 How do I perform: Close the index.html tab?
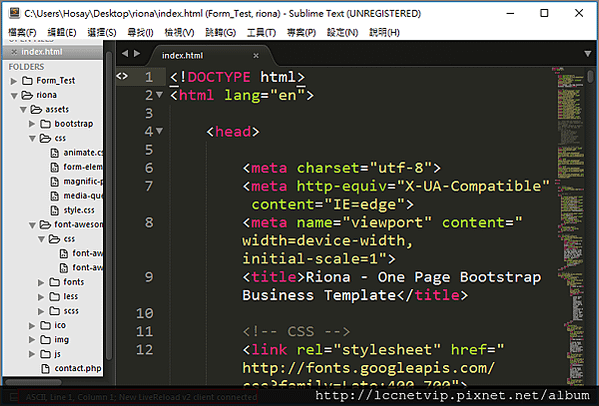pos(256,56)
